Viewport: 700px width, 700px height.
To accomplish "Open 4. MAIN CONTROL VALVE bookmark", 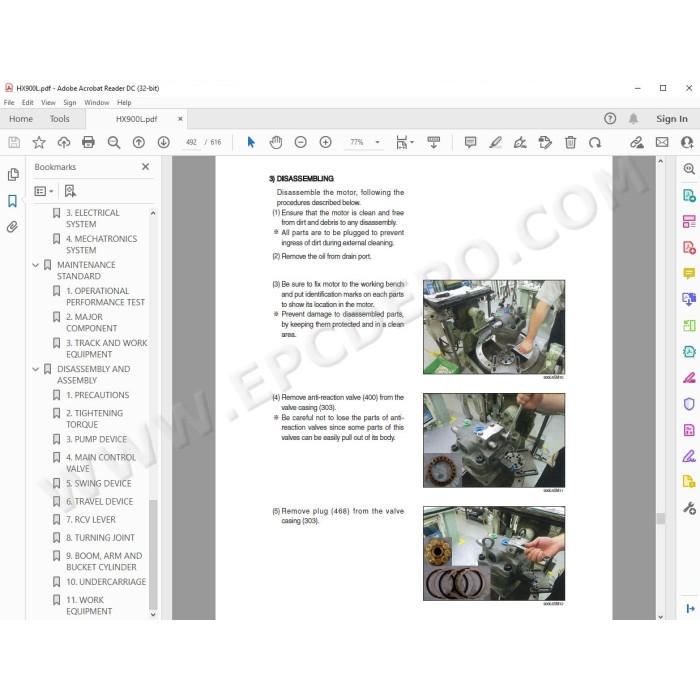I will pos(101,463).
